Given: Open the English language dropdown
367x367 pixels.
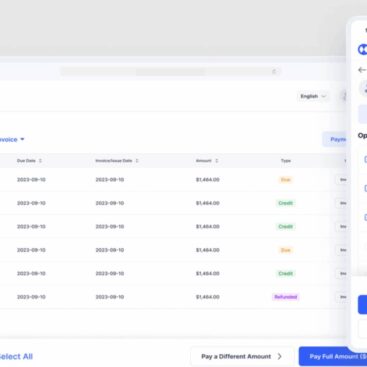Looking at the screenshot, I should click(313, 96).
